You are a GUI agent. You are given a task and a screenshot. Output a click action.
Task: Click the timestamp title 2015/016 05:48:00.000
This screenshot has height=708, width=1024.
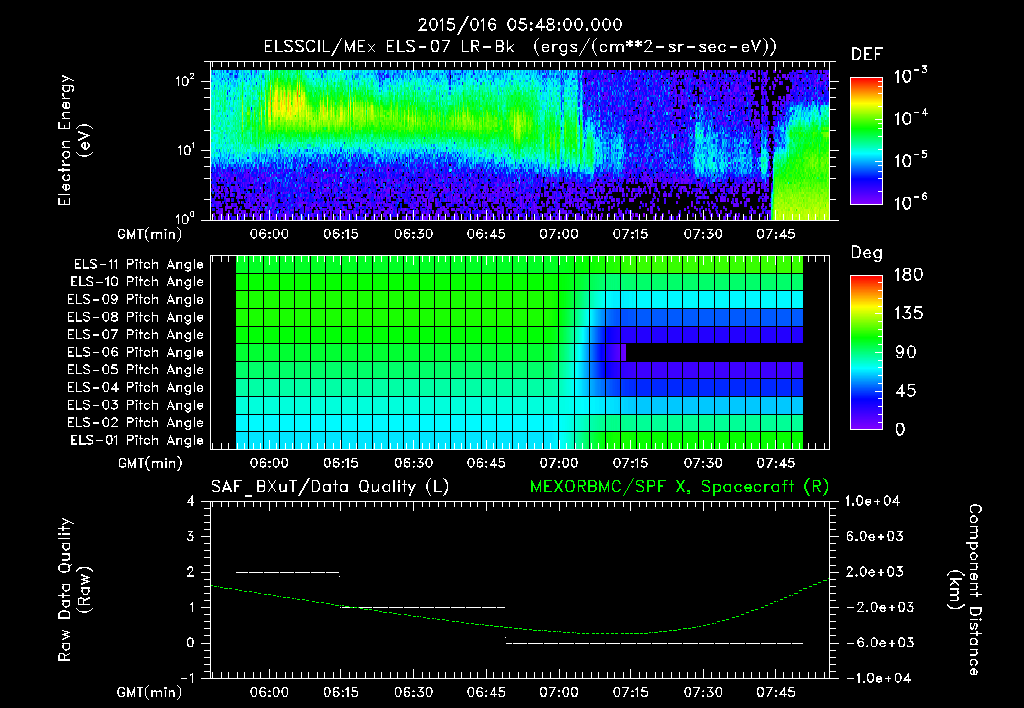pyautogui.click(x=520, y=25)
